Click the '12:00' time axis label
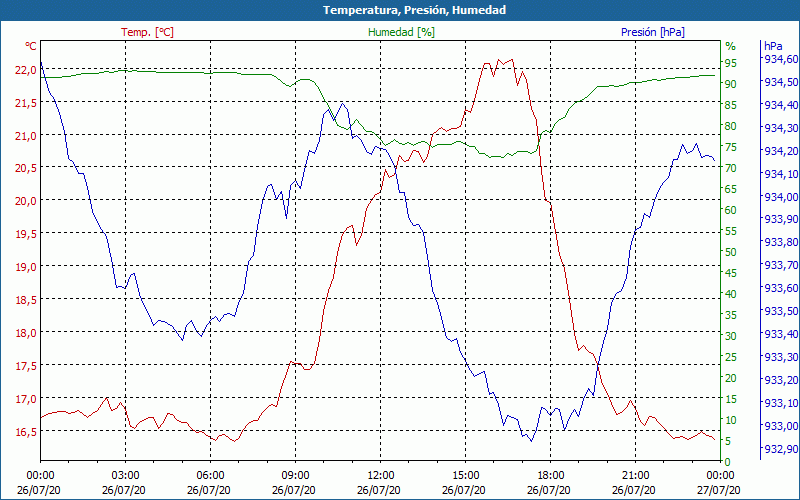The image size is (800, 500). click(x=381, y=476)
